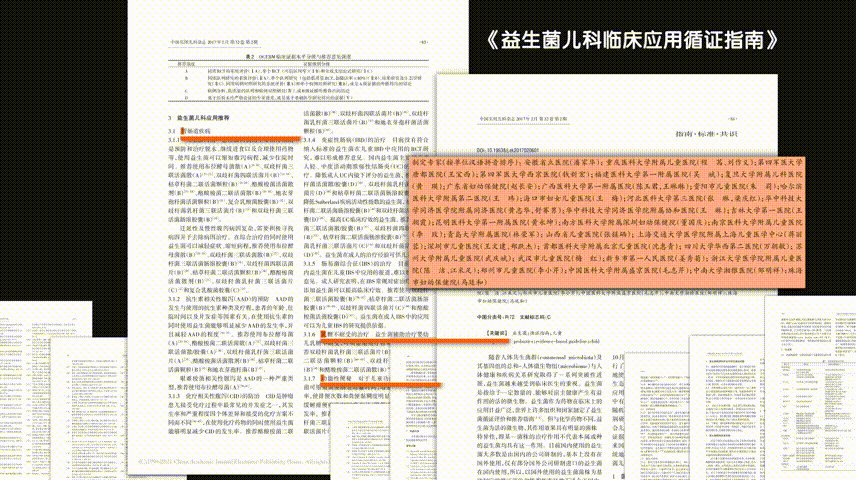Open the page thumbnail in the bottom-right corner
Viewport: 856px width, 480px height.
tap(810, 388)
